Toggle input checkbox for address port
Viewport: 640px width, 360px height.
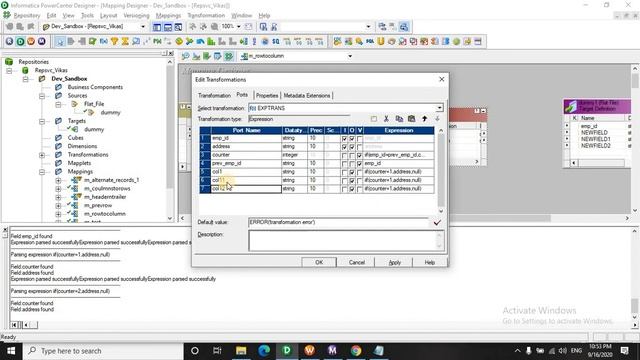click(x=344, y=147)
